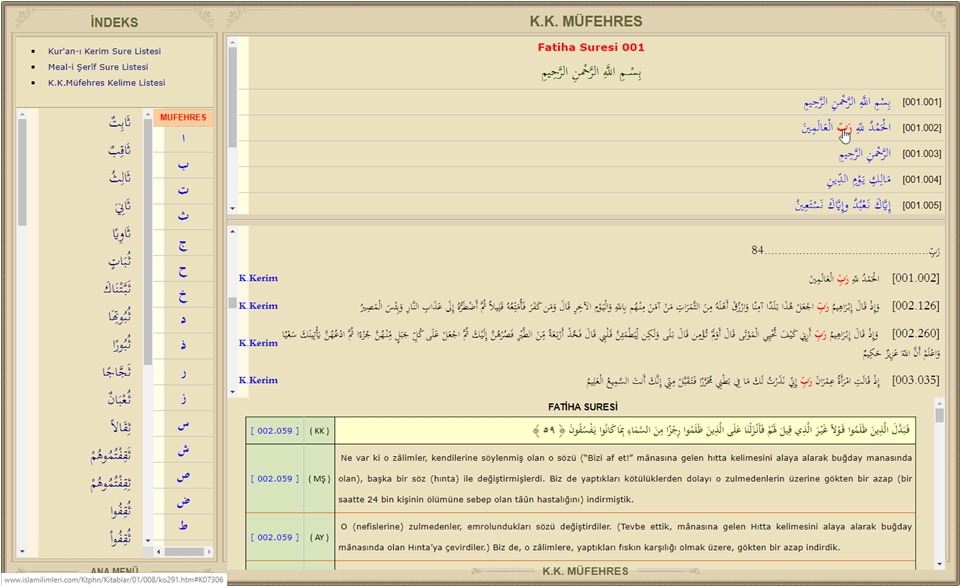960x586 pixels.
Task: Click the word ثَابِتٌ in the word list
Action: (120, 122)
